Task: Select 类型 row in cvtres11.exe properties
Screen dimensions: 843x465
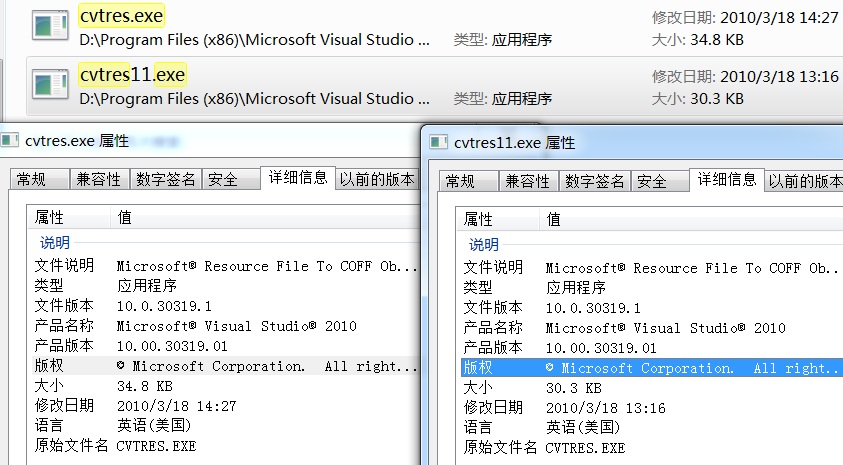Action: coord(652,288)
